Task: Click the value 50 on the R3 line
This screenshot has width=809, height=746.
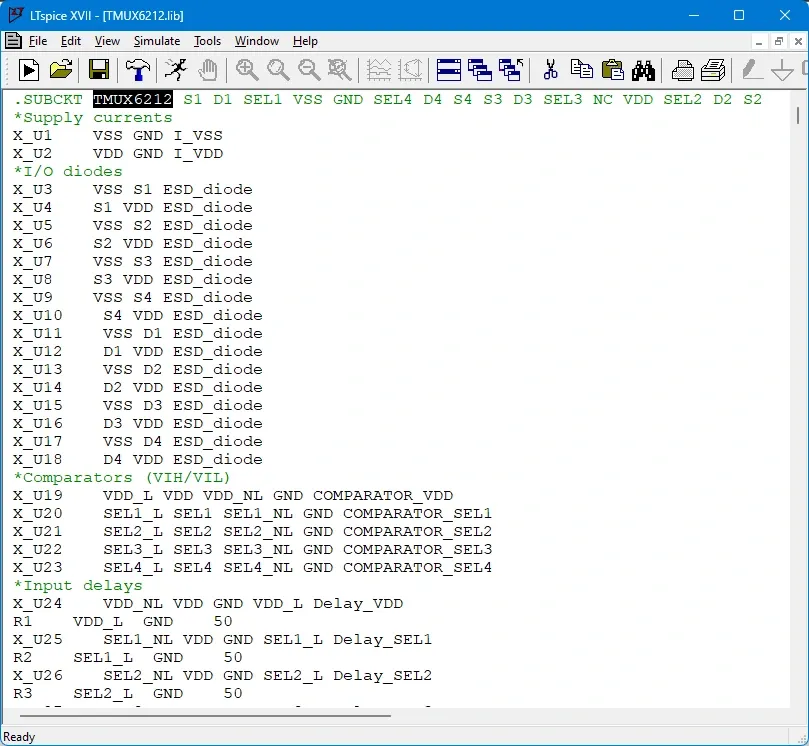Action: [x=233, y=693]
